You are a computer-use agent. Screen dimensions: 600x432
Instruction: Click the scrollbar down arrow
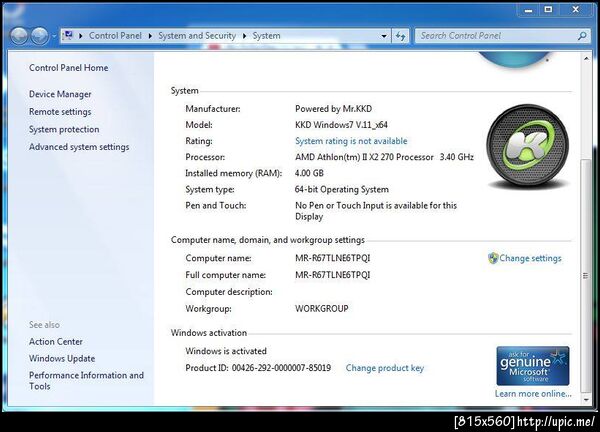pyautogui.click(x=586, y=400)
